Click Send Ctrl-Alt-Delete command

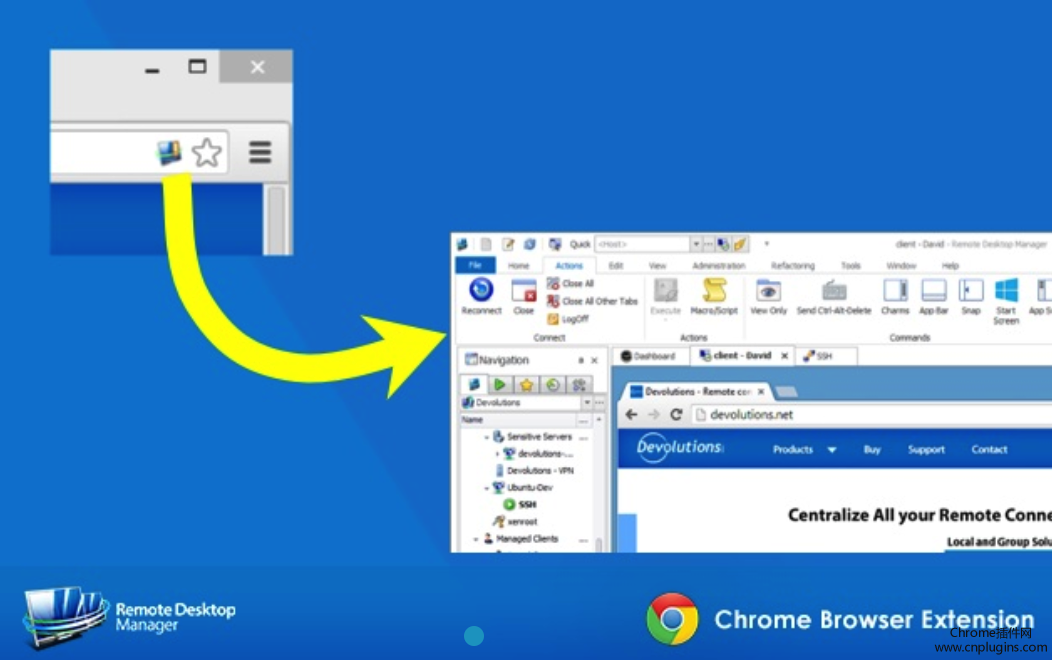click(834, 296)
